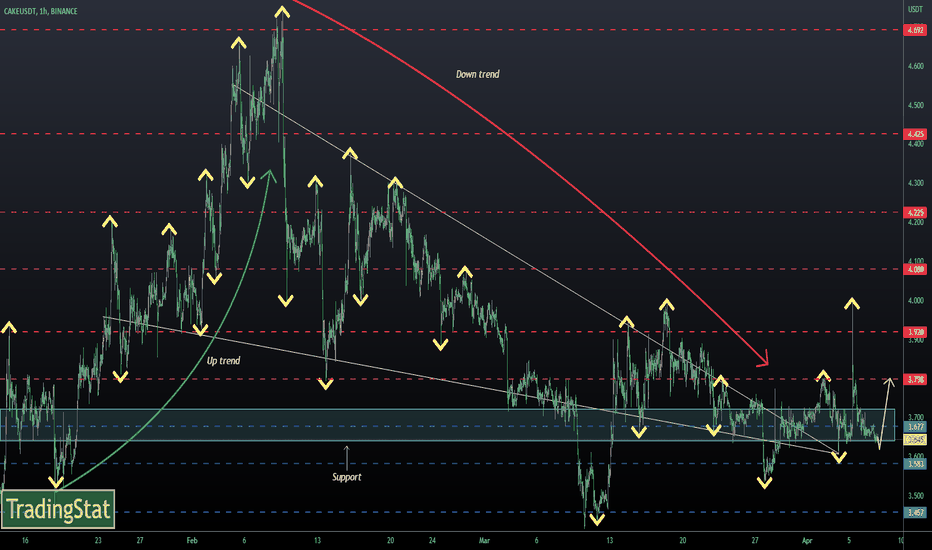Select the red 4.225 price level label

[x=915, y=213]
